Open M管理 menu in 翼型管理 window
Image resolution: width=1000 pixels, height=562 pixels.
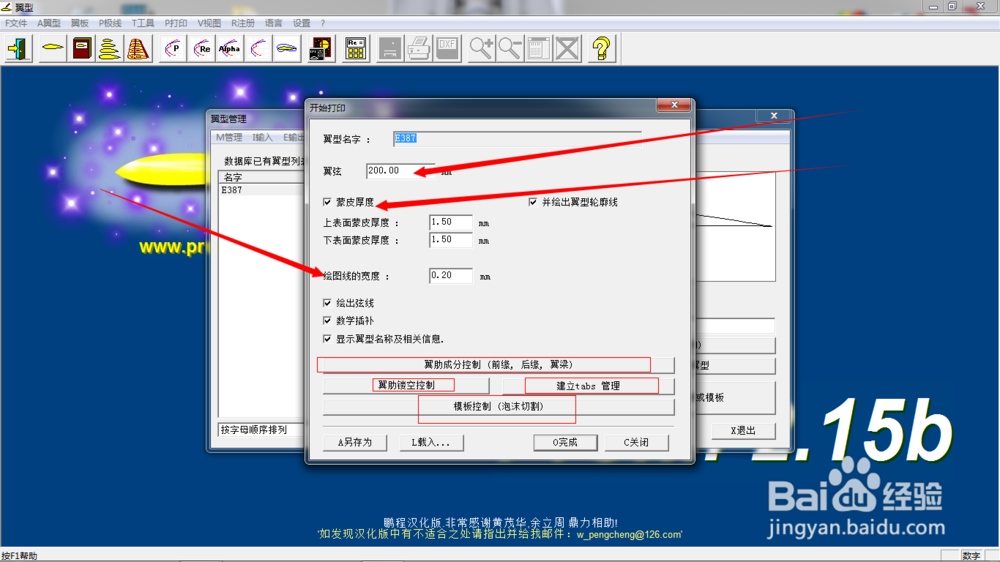pos(229,137)
